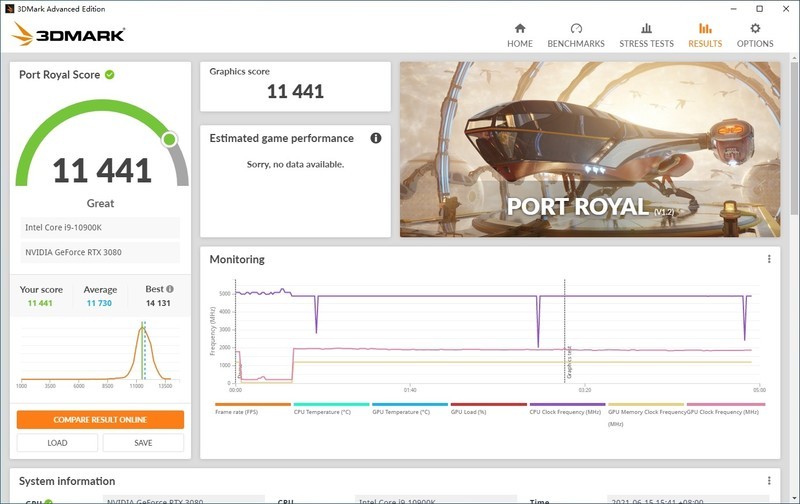Image resolution: width=800 pixels, height=504 pixels.
Task: Click the 3DMark logo
Action: click(x=68, y=34)
